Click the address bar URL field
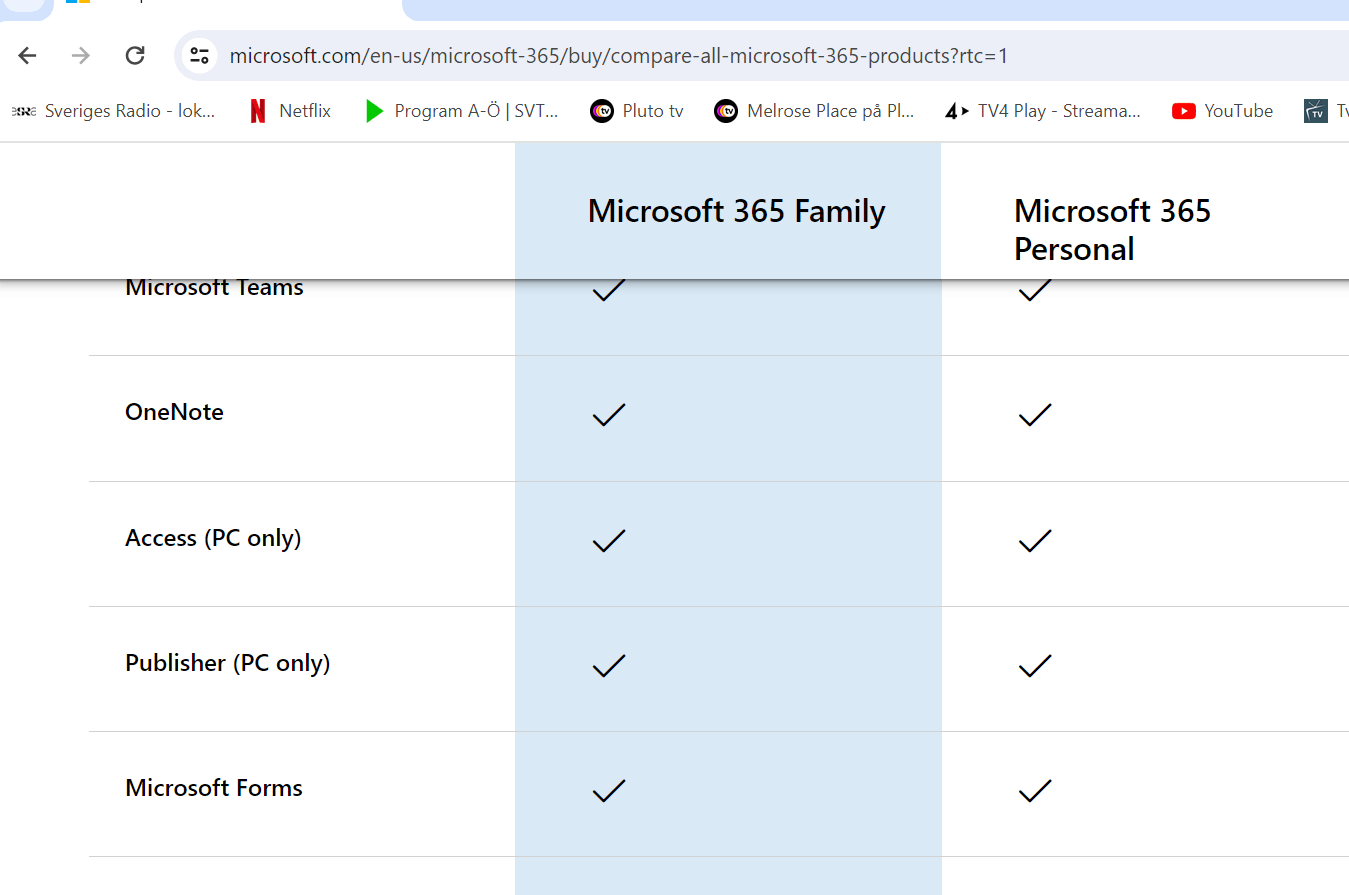Screen dimensions: 1349x895 click(x=620, y=56)
